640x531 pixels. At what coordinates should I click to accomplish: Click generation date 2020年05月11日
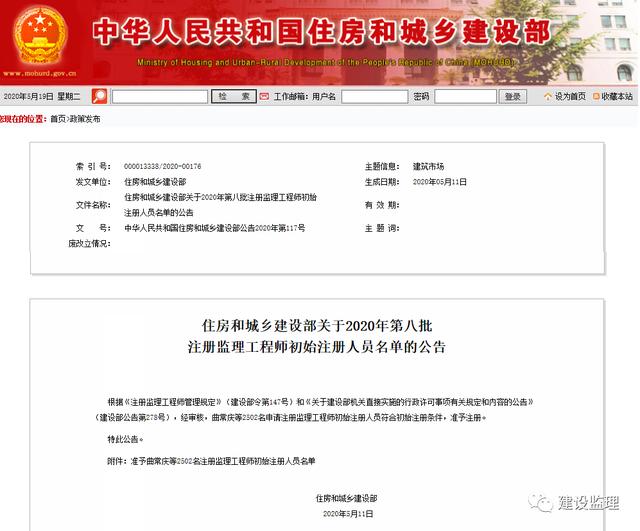[x=440, y=182]
